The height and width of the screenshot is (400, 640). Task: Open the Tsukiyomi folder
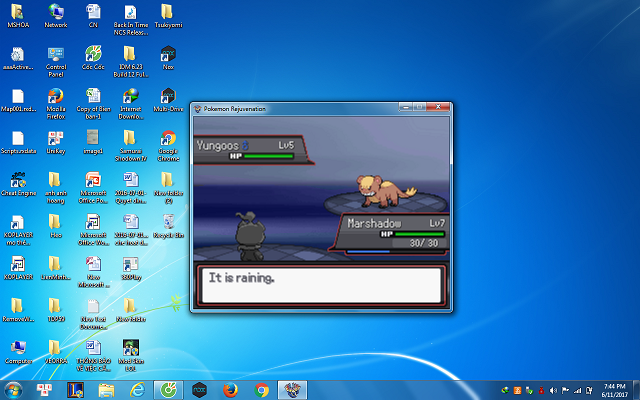pos(168,16)
